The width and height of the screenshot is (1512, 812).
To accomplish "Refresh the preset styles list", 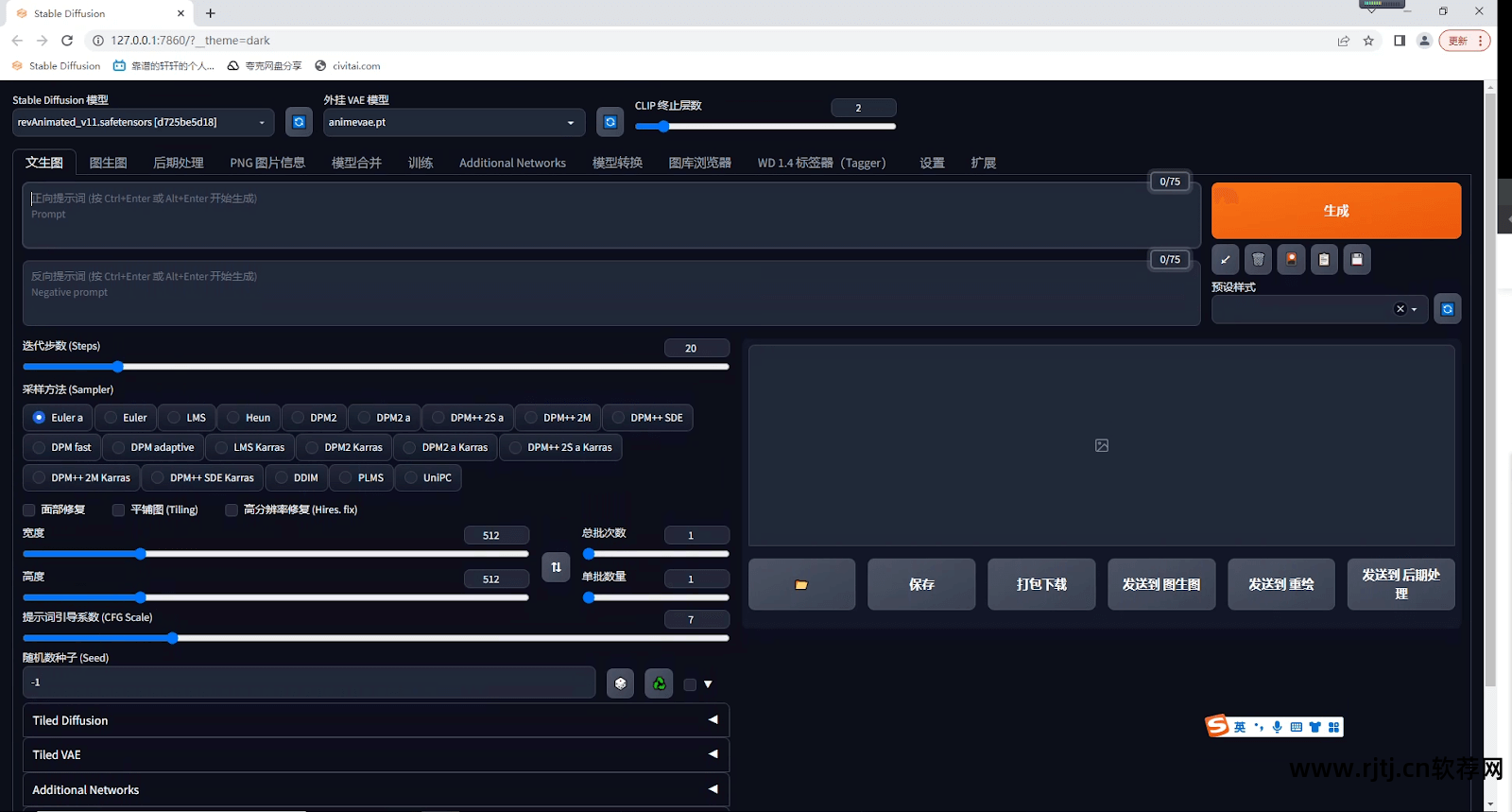I will click(1448, 309).
